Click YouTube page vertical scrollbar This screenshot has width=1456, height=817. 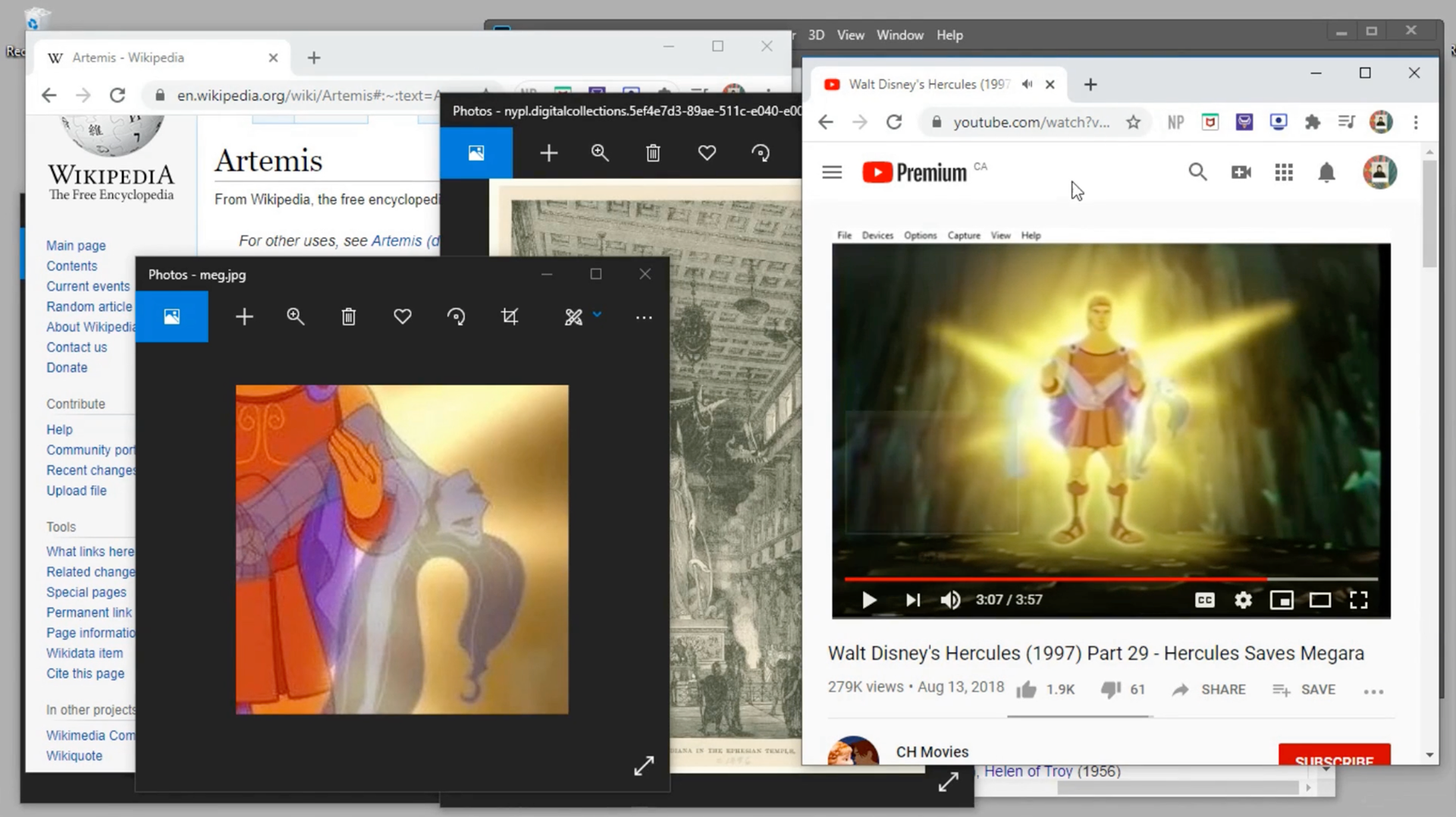pyautogui.click(x=1429, y=214)
